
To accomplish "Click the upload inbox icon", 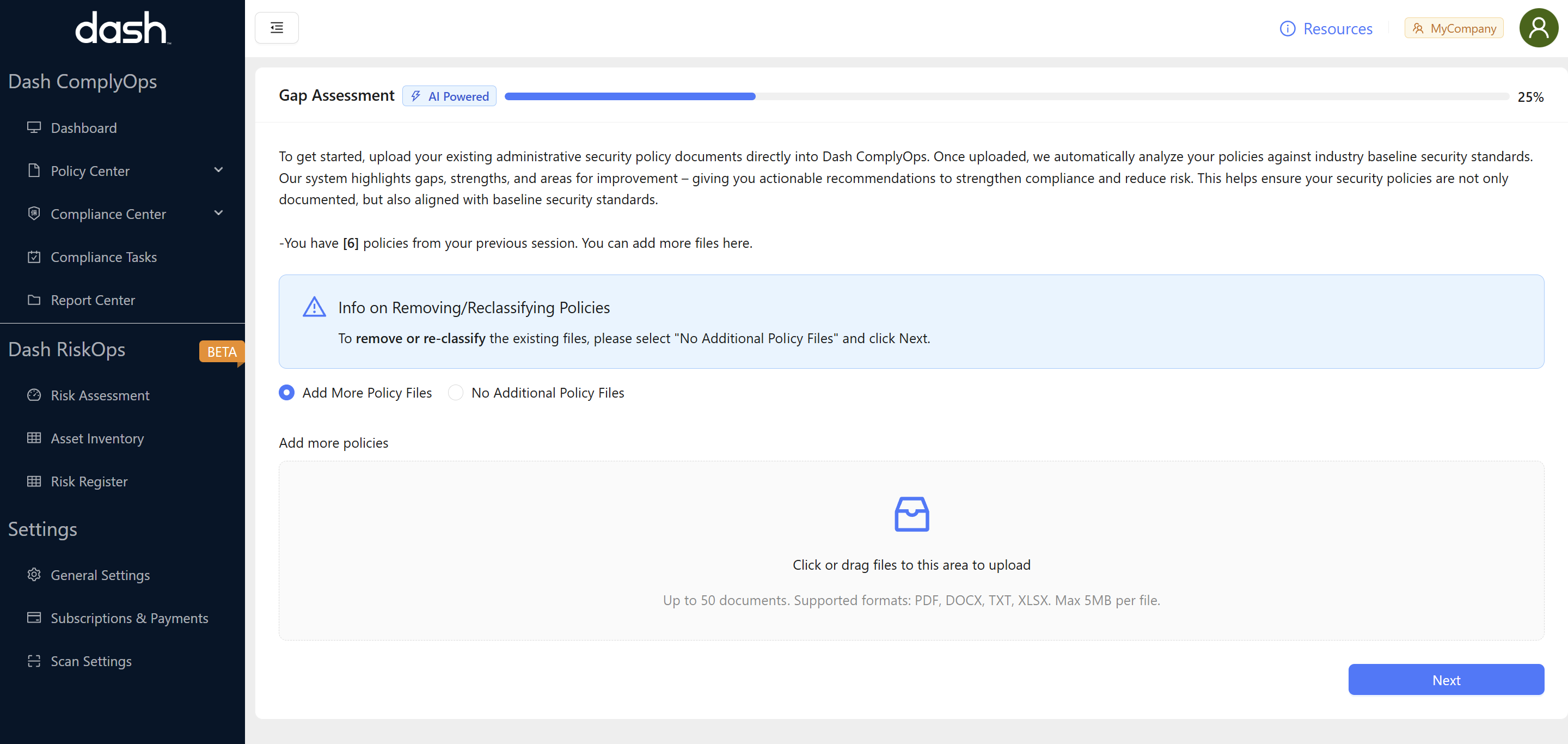I will [911, 514].
